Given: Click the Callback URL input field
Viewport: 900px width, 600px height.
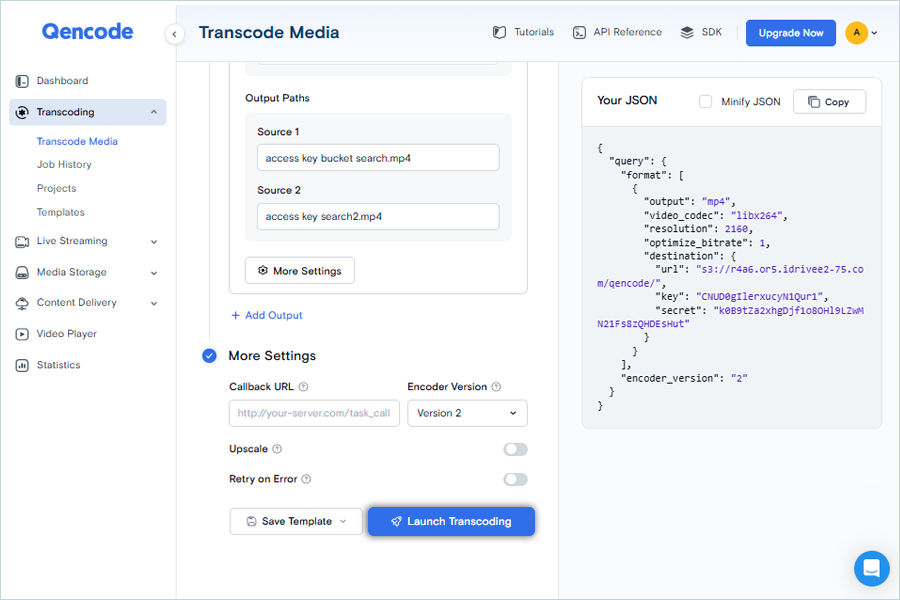Looking at the screenshot, I should click(314, 413).
